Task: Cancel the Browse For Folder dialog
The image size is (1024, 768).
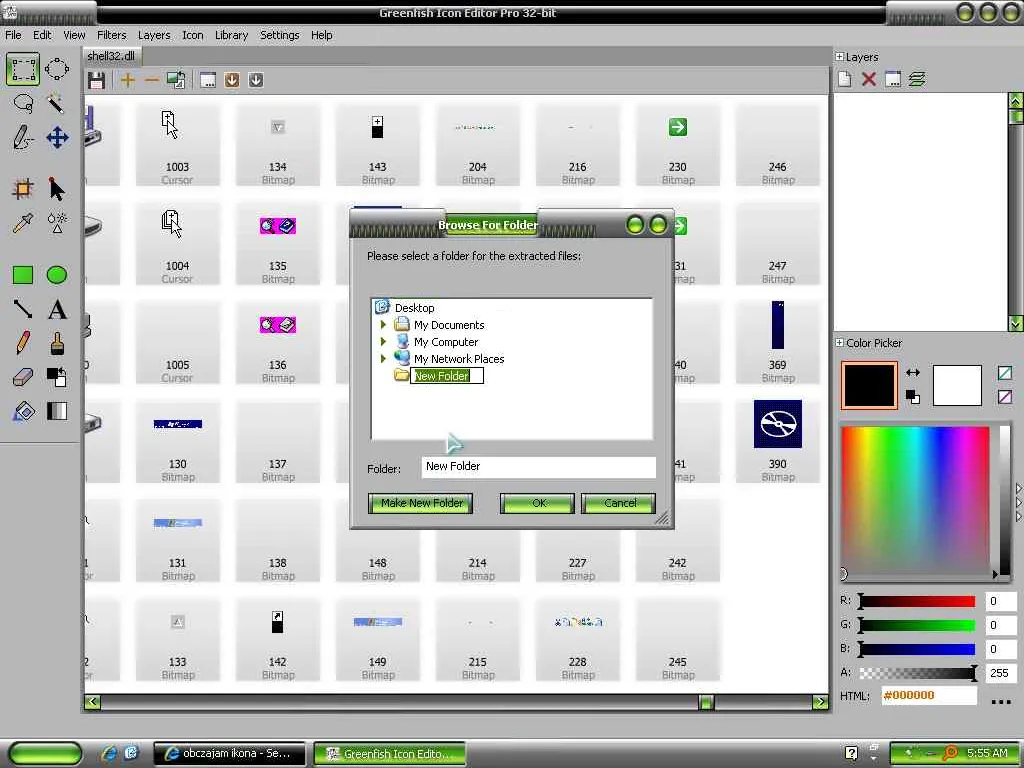Action: [x=618, y=503]
